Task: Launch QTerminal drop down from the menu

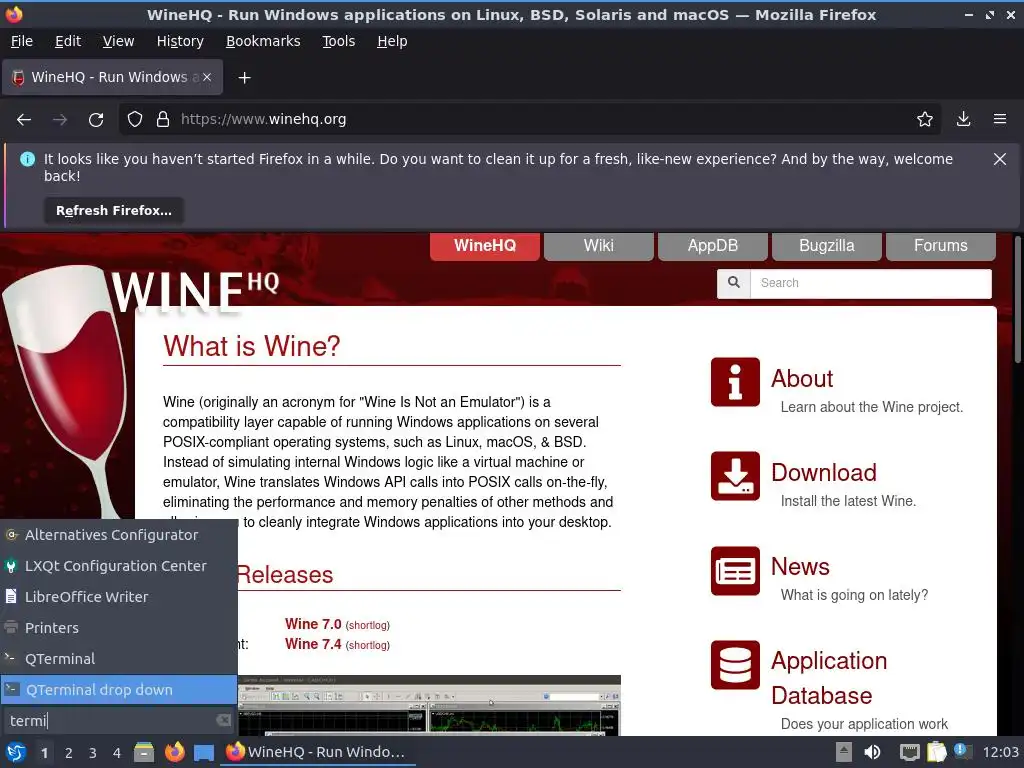Action: tap(119, 690)
